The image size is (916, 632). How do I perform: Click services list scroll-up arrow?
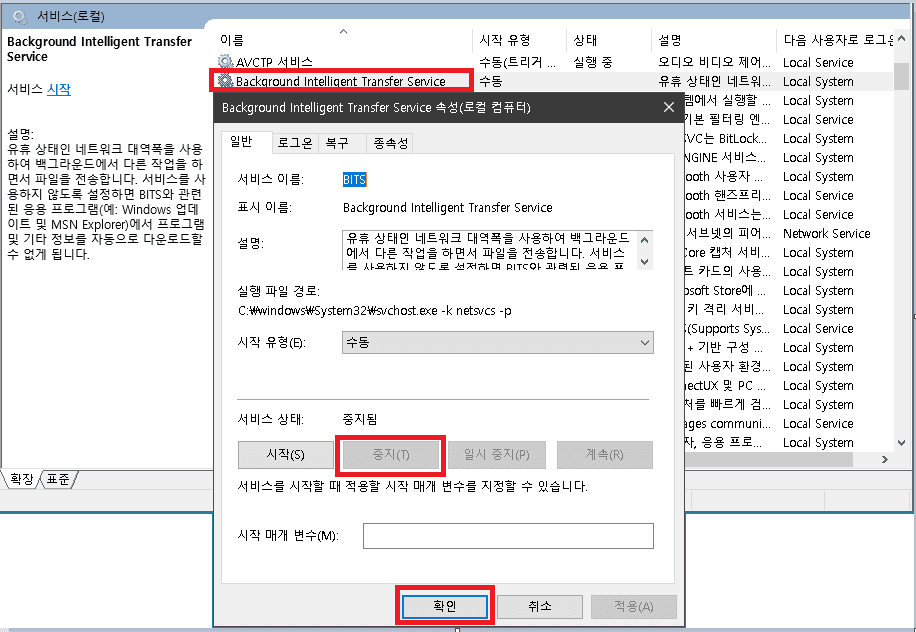pyautogui.click(x=901, y=39)
